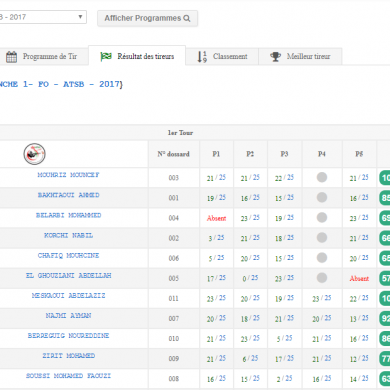The width and height of the screenshot is (390, 390).
Task: Open shooter BELARBI MOHAMMED link
Action: point(68,215)
